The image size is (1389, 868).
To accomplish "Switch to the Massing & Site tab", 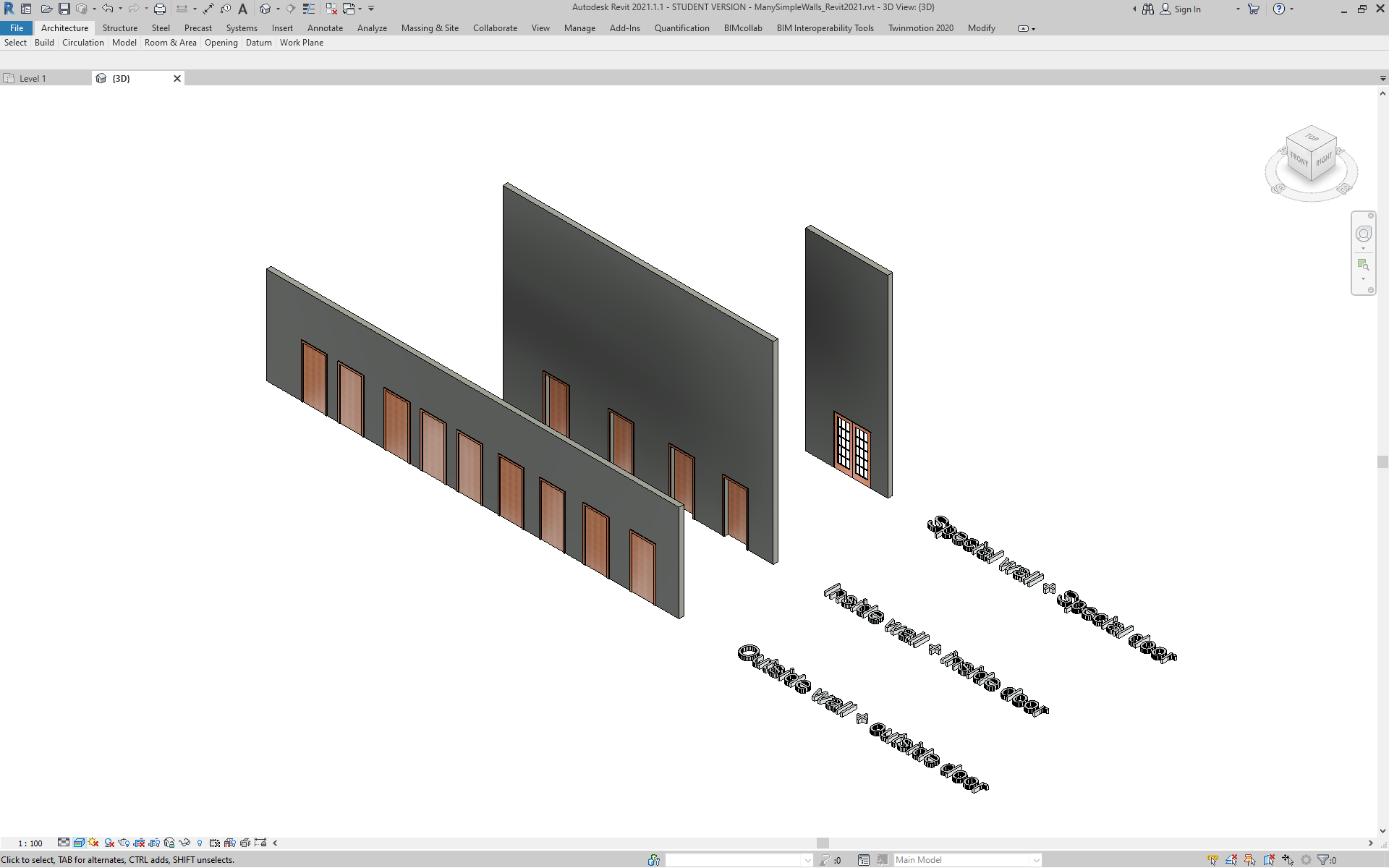I will coord(430,28).
